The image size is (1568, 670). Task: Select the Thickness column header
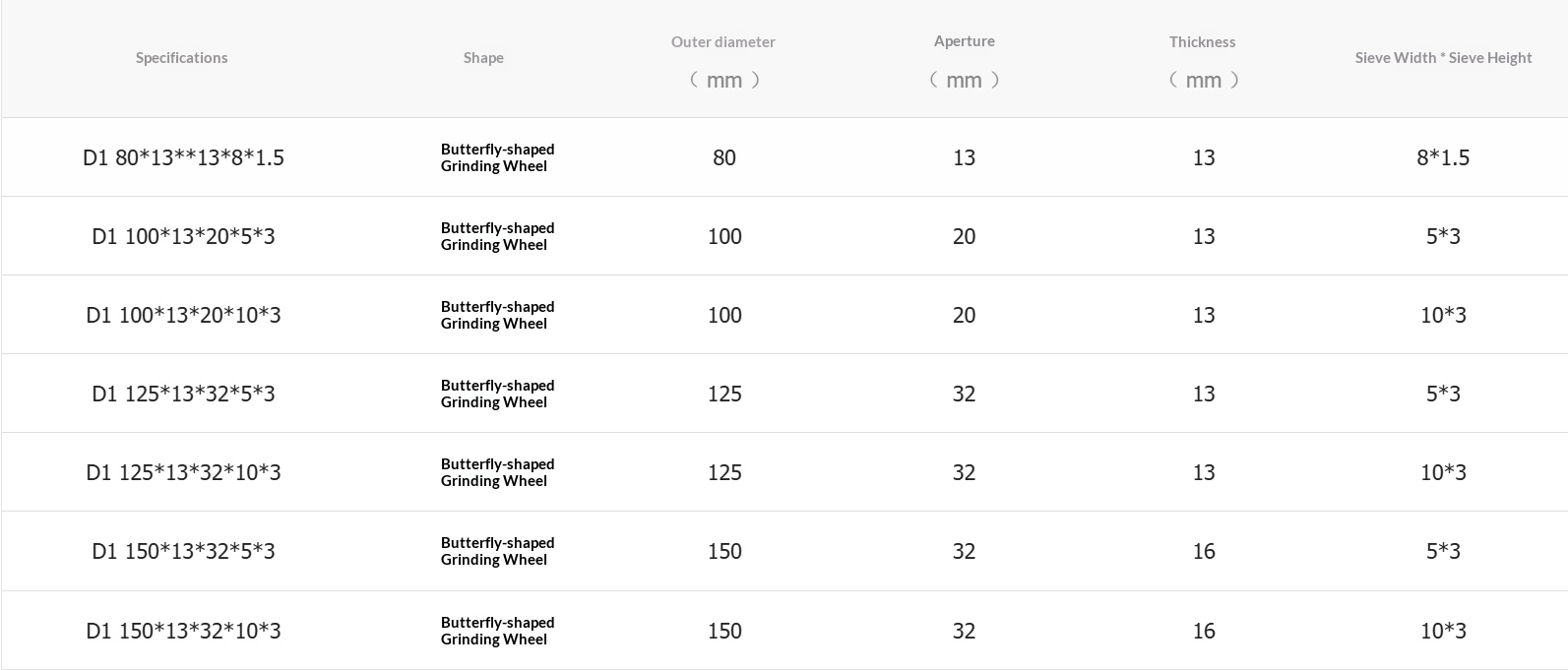[1202, 42]
